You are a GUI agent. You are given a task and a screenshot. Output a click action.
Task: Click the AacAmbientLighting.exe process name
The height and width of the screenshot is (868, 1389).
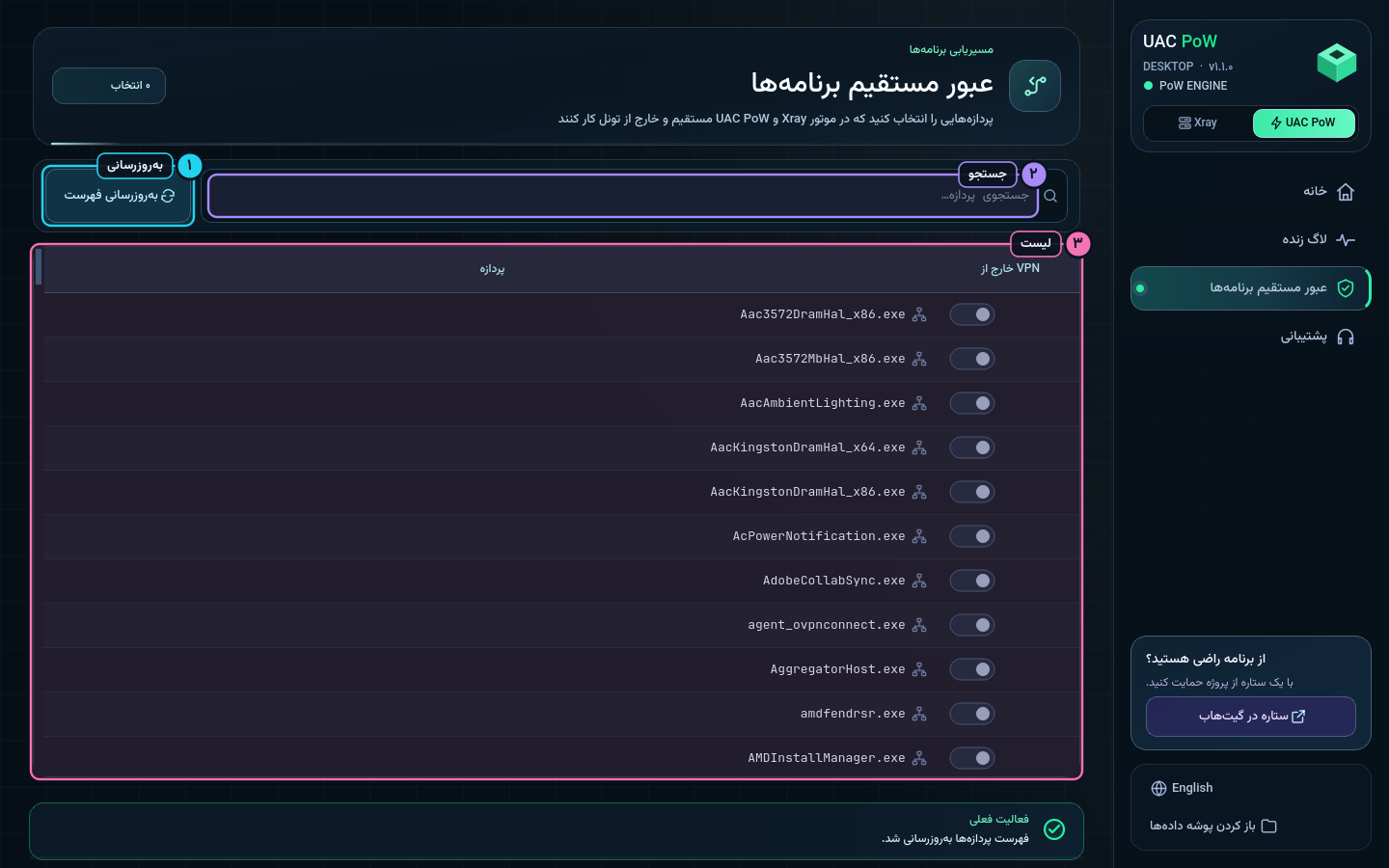tap(823, 403)
